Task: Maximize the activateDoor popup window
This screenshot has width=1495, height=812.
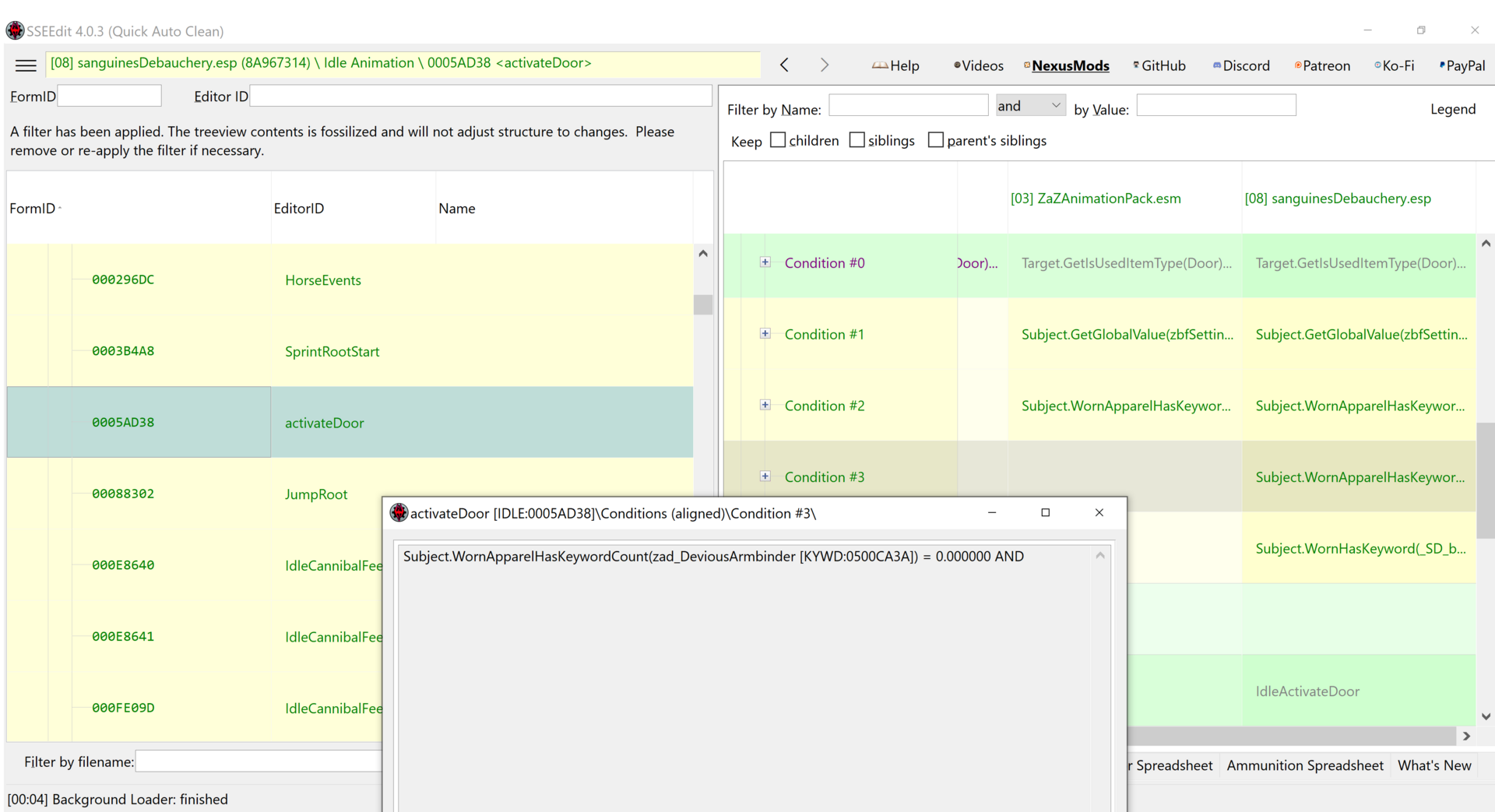Action: (1045, 512)
